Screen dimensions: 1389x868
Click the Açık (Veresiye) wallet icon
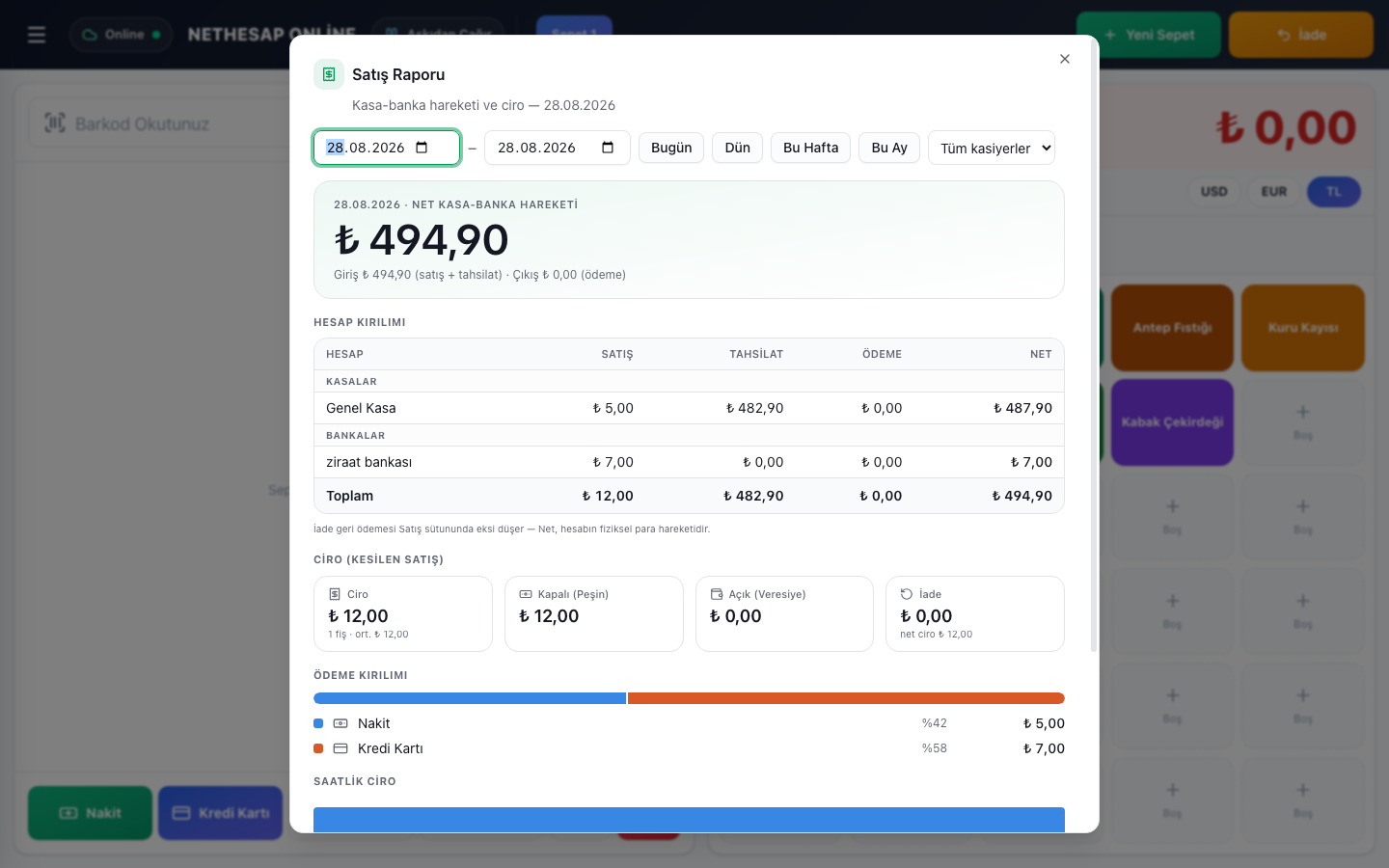coord(717,594)
